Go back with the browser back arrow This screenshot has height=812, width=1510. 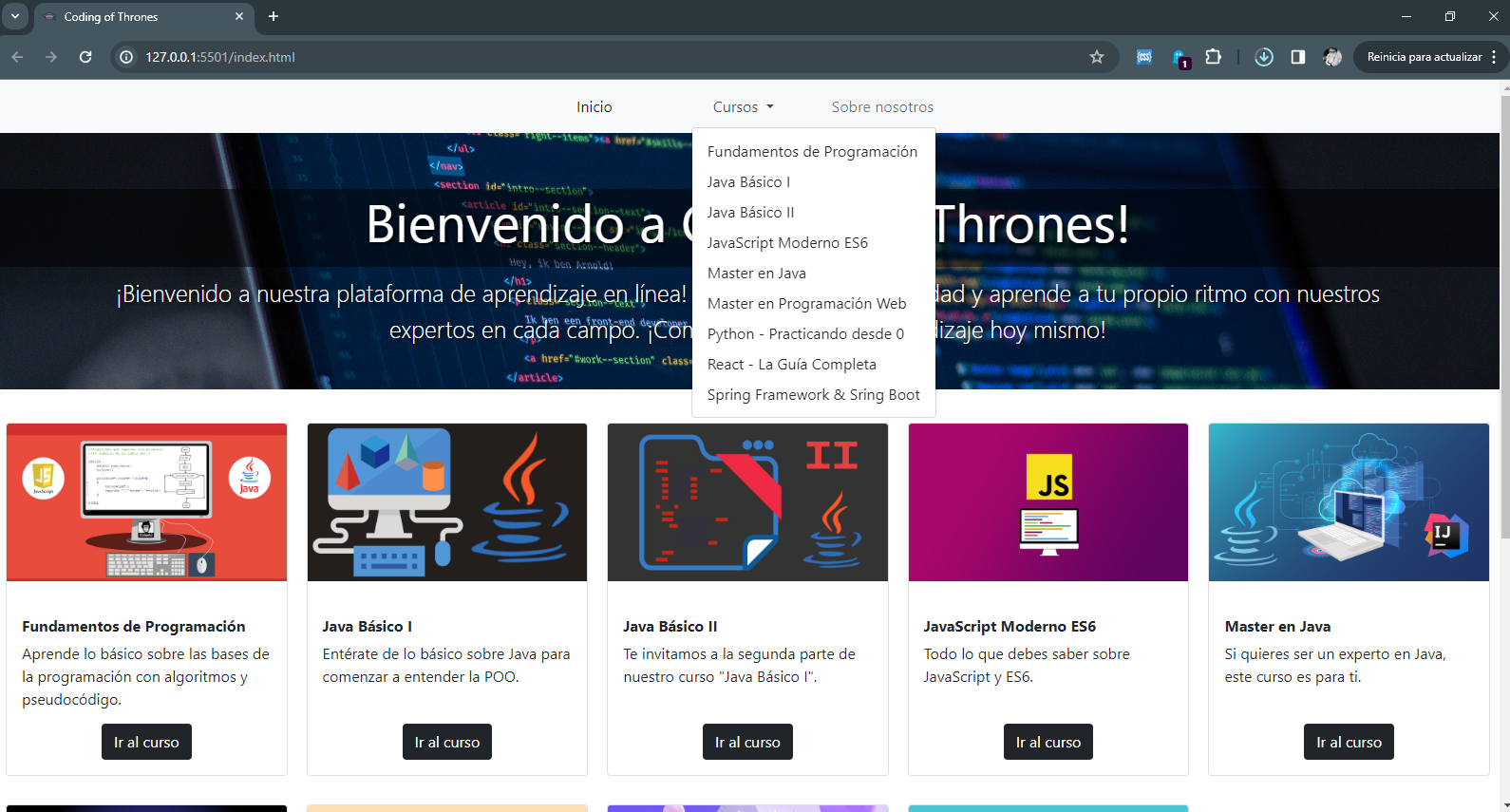point(17,57)
